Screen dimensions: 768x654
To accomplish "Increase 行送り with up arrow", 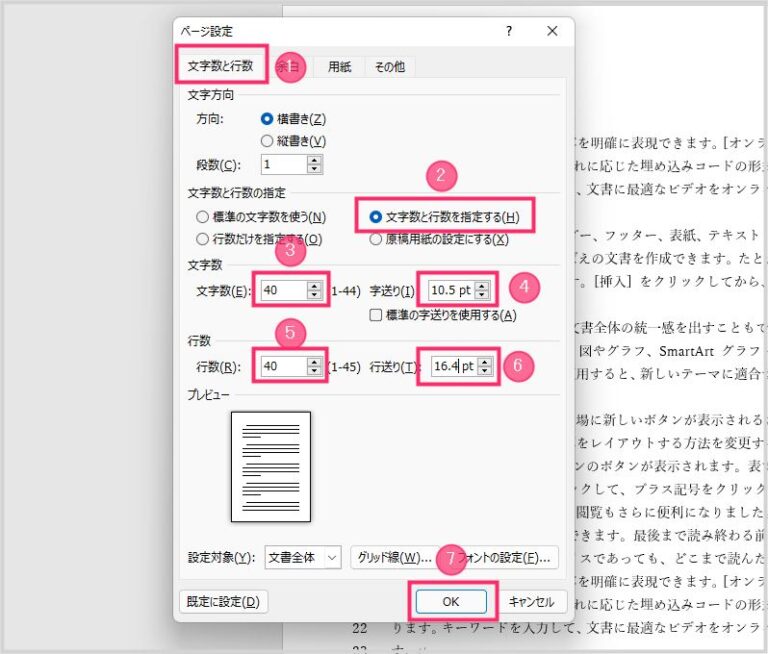I will [x=485, y=362].
